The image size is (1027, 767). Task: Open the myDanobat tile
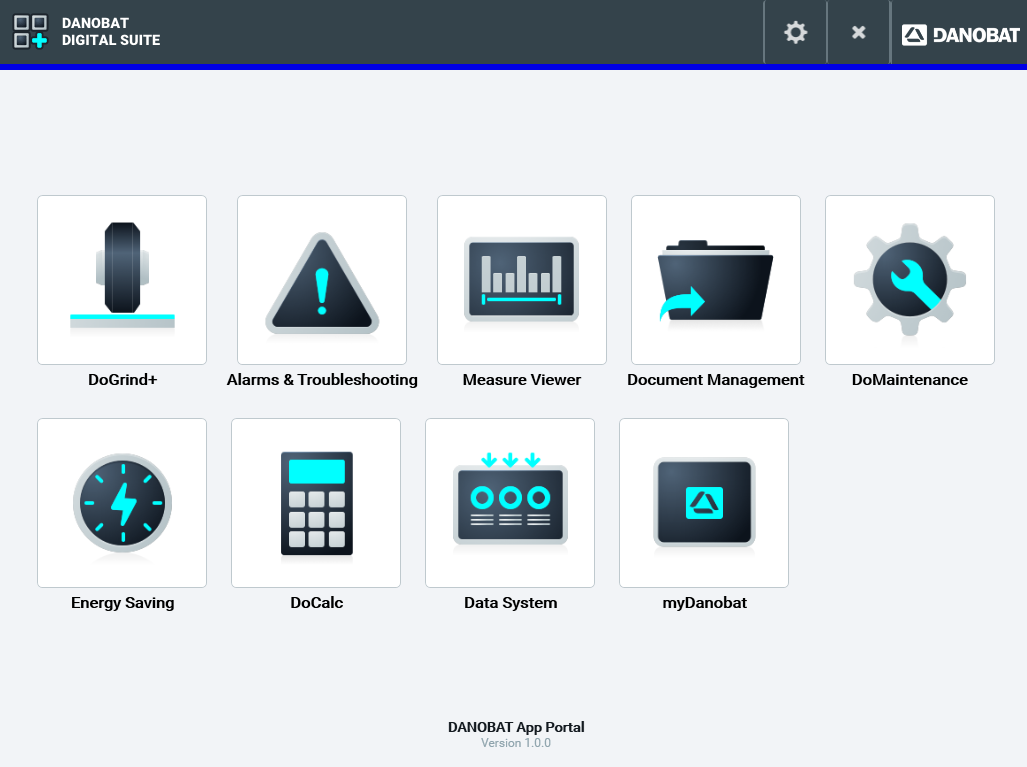click(x=704, y=503)
